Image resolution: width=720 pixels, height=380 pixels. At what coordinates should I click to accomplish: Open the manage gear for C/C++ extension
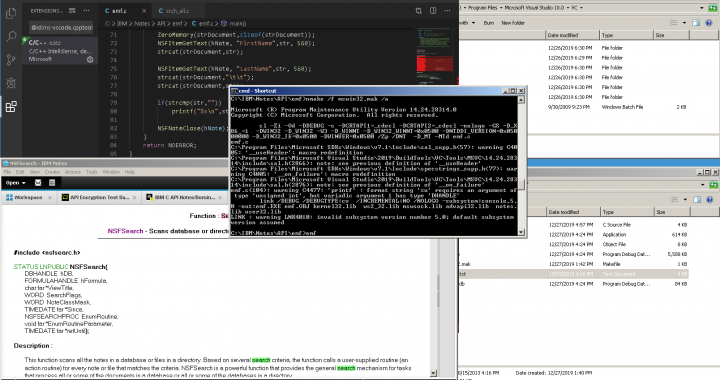click(90, 59)
